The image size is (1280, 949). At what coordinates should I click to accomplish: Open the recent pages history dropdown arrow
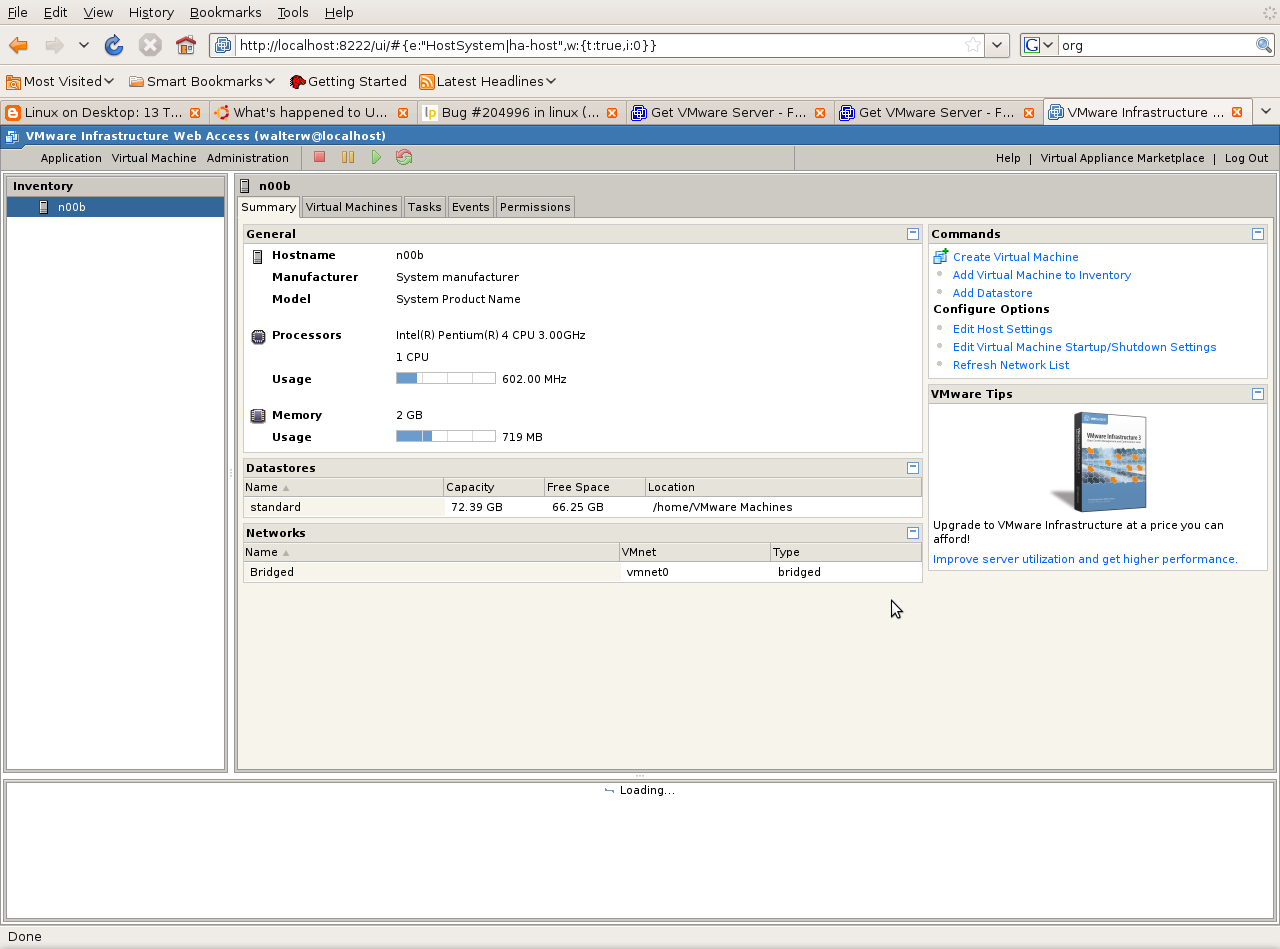(84, 45)
